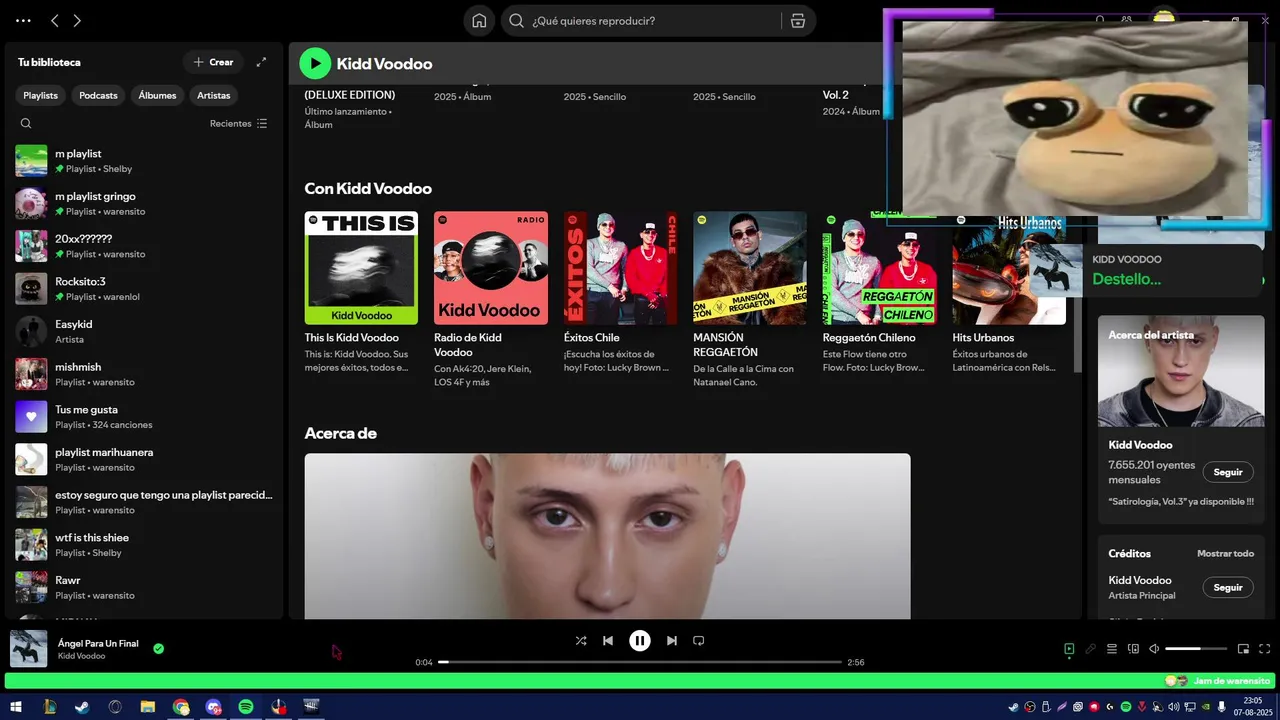
Task: Follow Kidd Voodoo in Créditos section
Action: pos(1228,587)
